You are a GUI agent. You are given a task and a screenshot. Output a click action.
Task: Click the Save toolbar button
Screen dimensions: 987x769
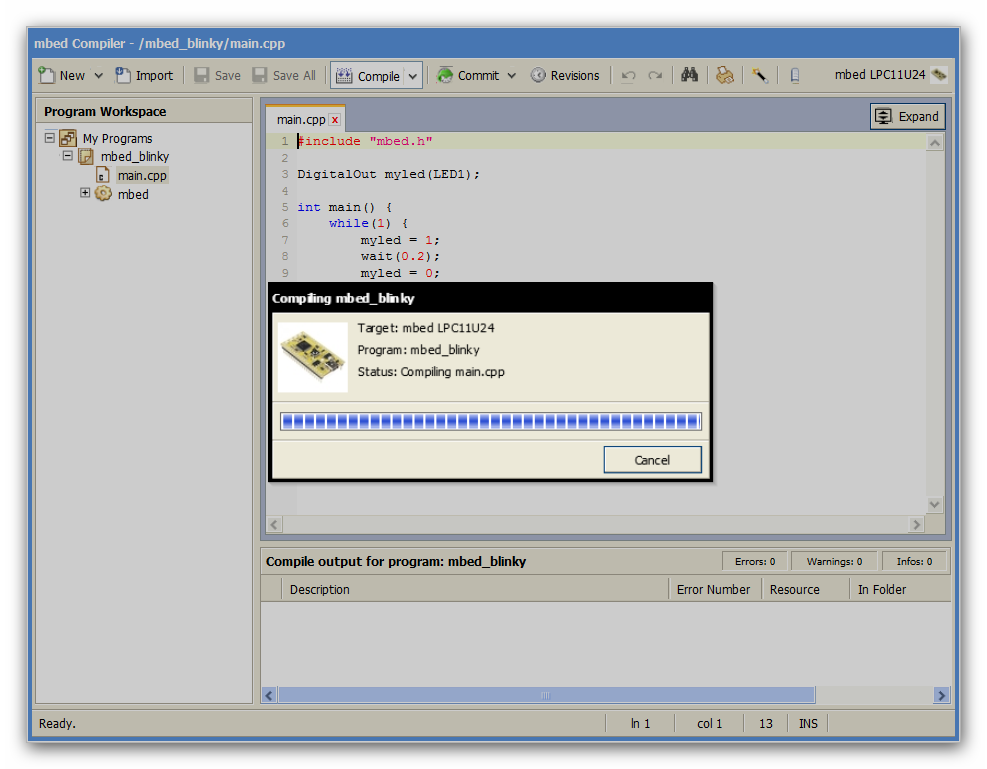point(218,76)
